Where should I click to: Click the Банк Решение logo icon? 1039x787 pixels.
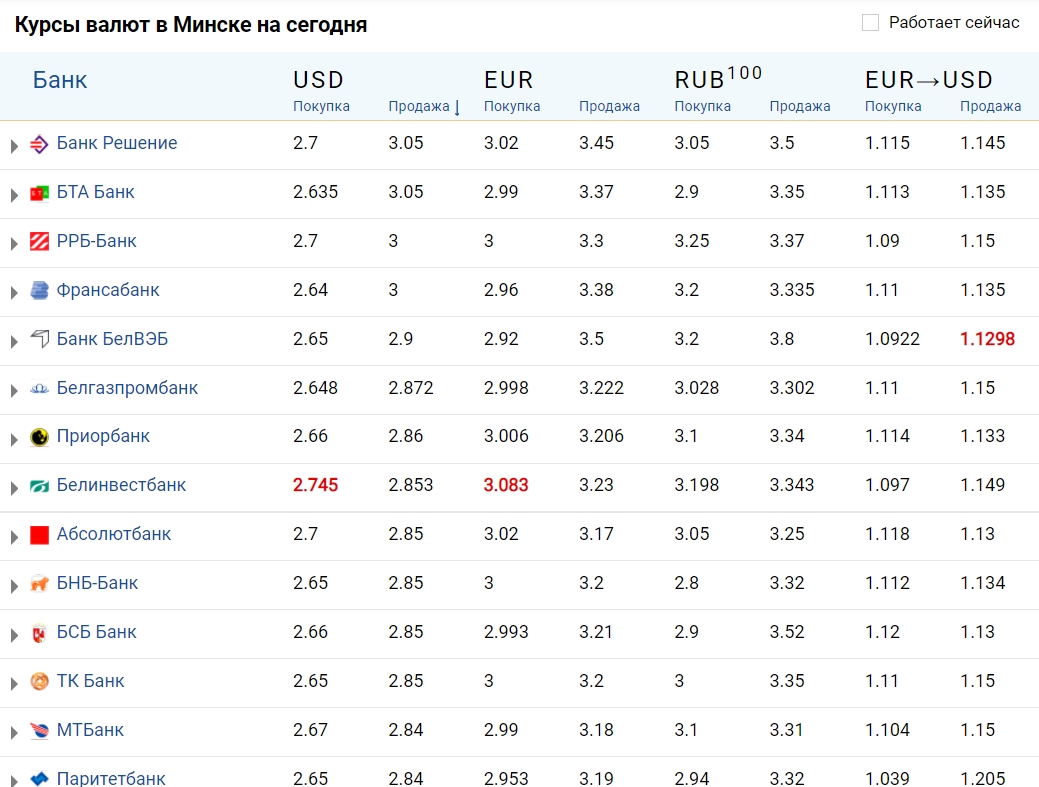pos(39,144)
